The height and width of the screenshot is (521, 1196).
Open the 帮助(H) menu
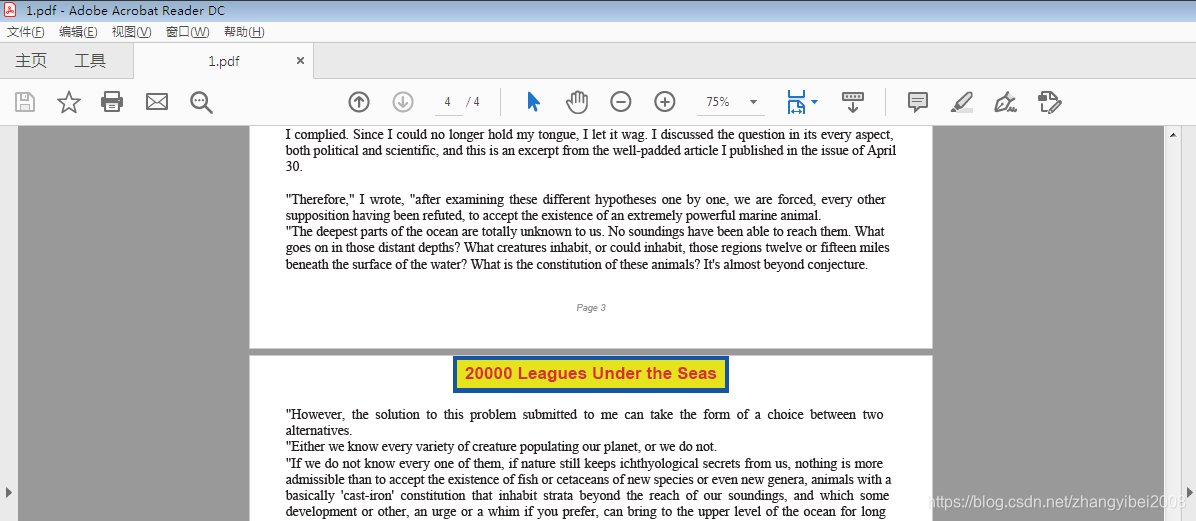tap(244, 32)
